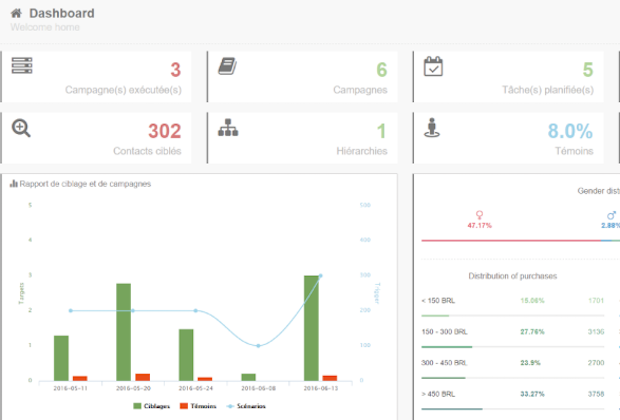
Task: Click the home icon beside Dashboard
Action: tap(16, 13)
